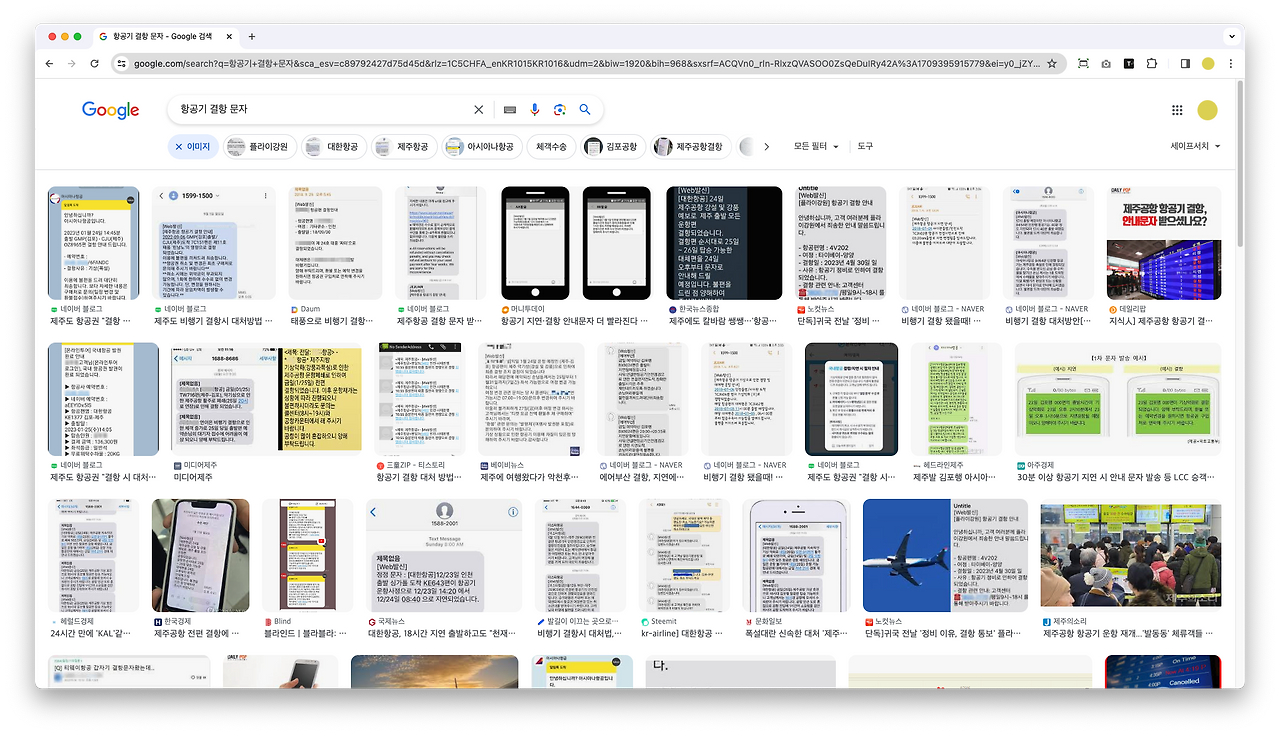The image size is (1280, 735).
Task: Open the Chrome profile avatar in toolbar
Action: 1208,63
